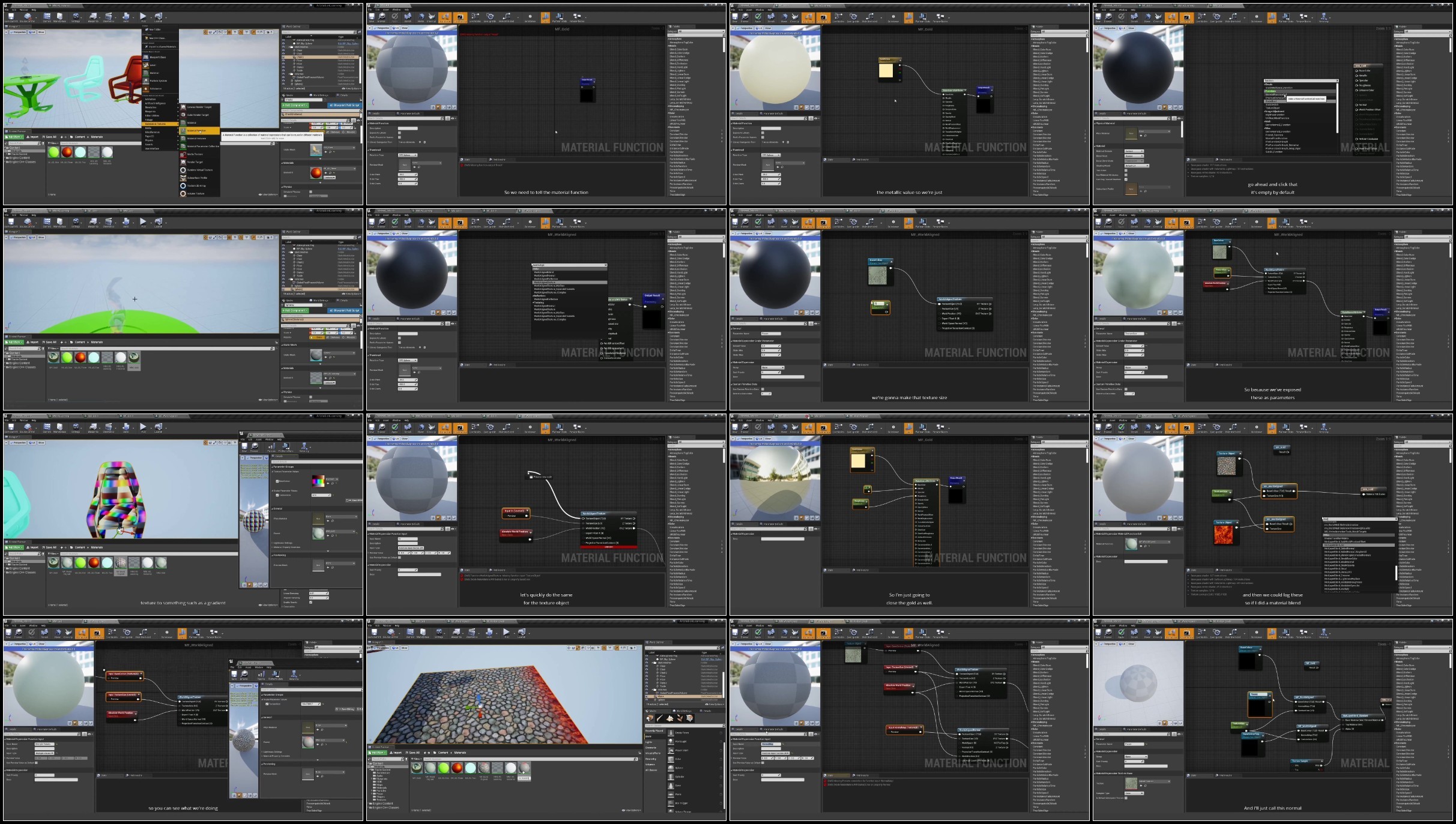Click the Search Classes field in Place Actors
Screen dimensions: 1456x824
click(x=684, y=726)
